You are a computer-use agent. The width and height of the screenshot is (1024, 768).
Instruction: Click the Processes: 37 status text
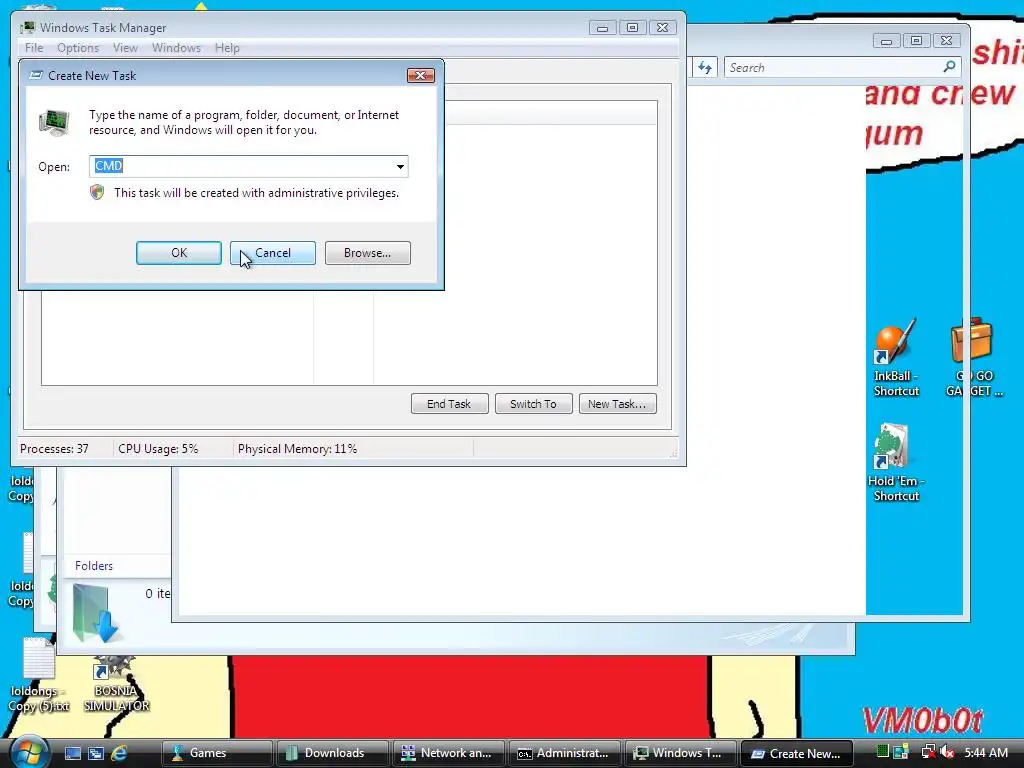coord(54,449)
